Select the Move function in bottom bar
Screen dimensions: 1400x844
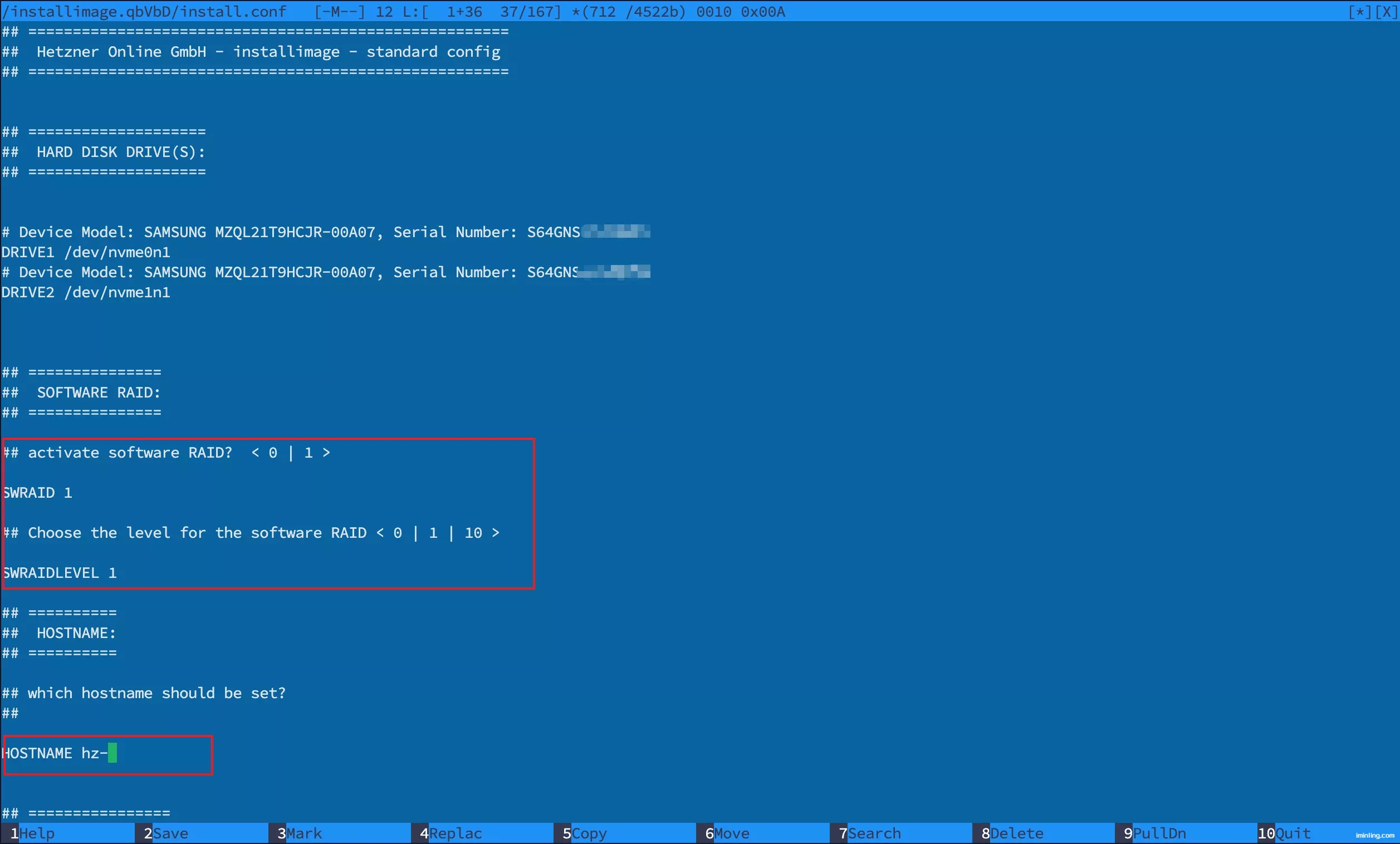pyautogui.click(x=731, y=833)
